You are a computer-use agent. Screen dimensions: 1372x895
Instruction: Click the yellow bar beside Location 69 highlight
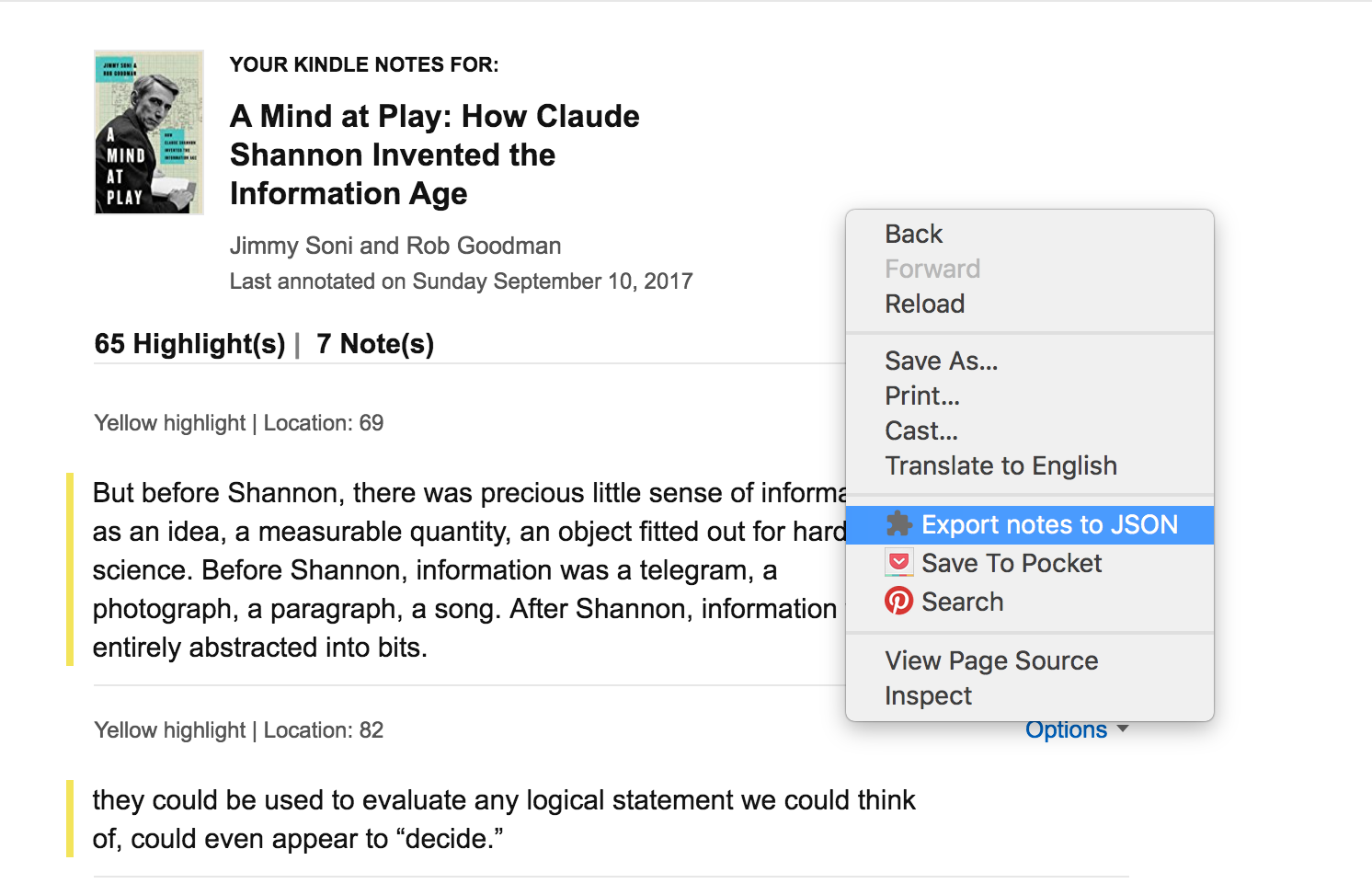(x=70, y=569)
